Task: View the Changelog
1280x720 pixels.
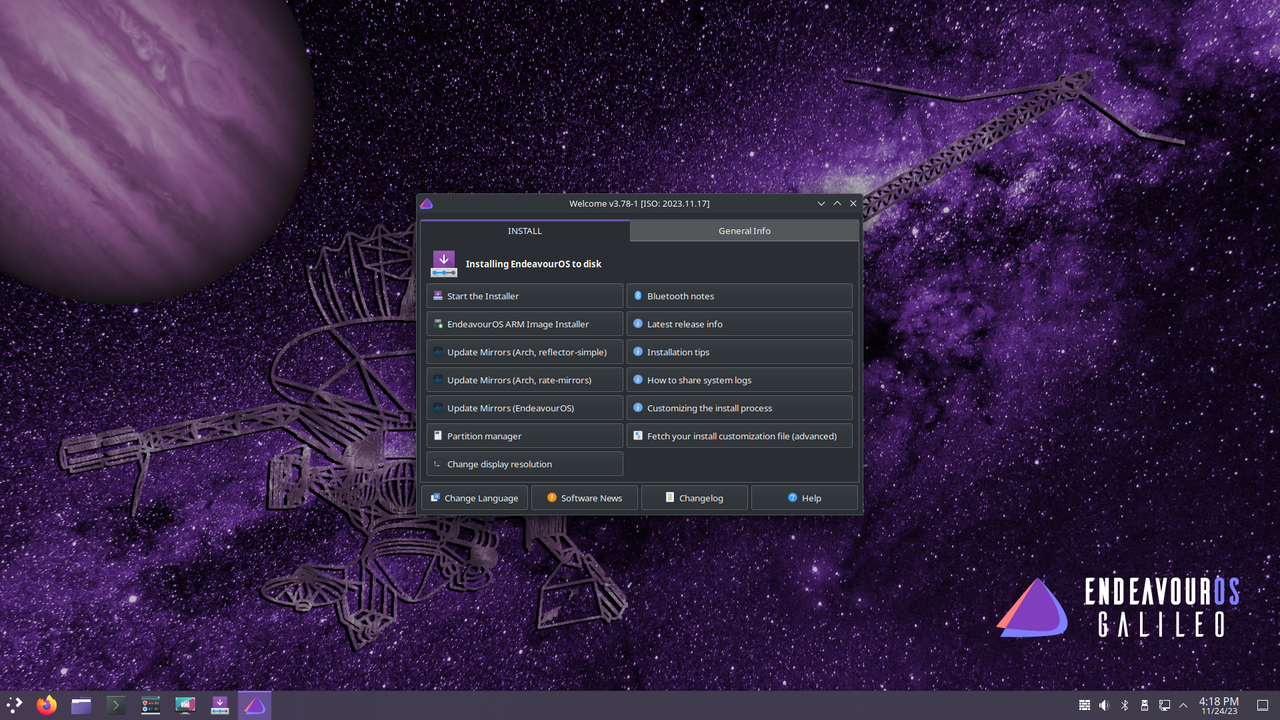Action: point(695,498)
